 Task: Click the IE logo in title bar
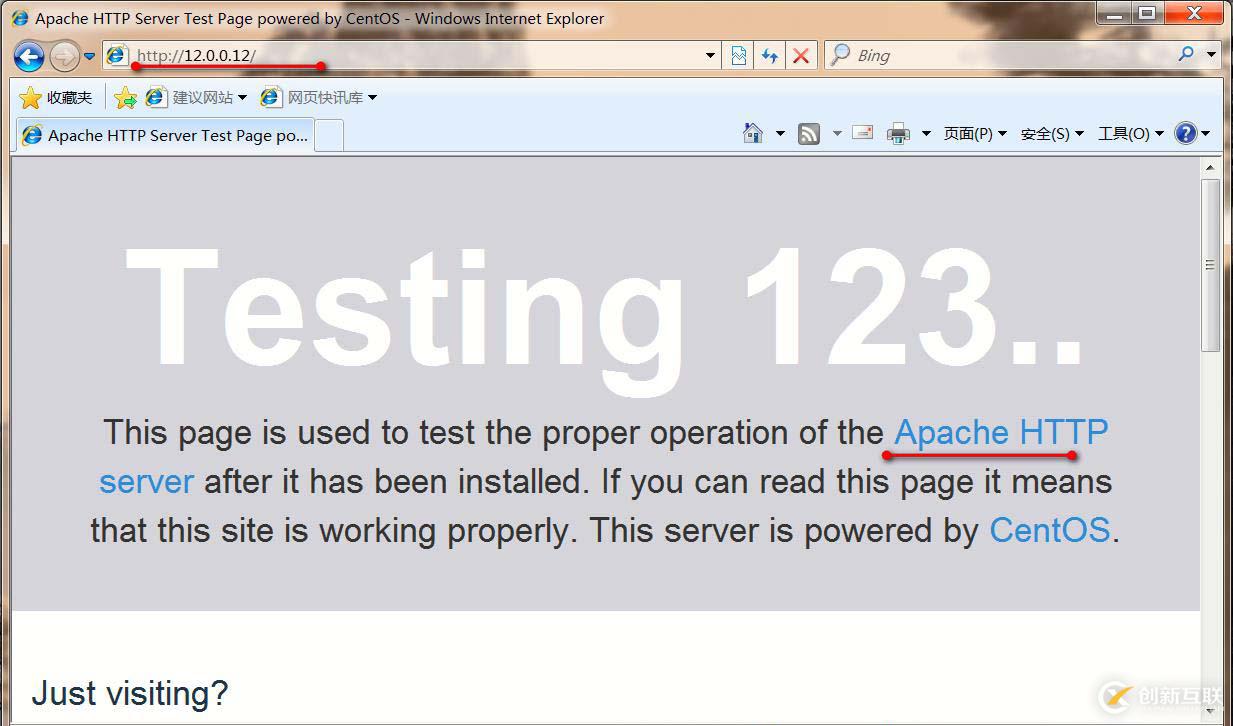pos(20,18)
